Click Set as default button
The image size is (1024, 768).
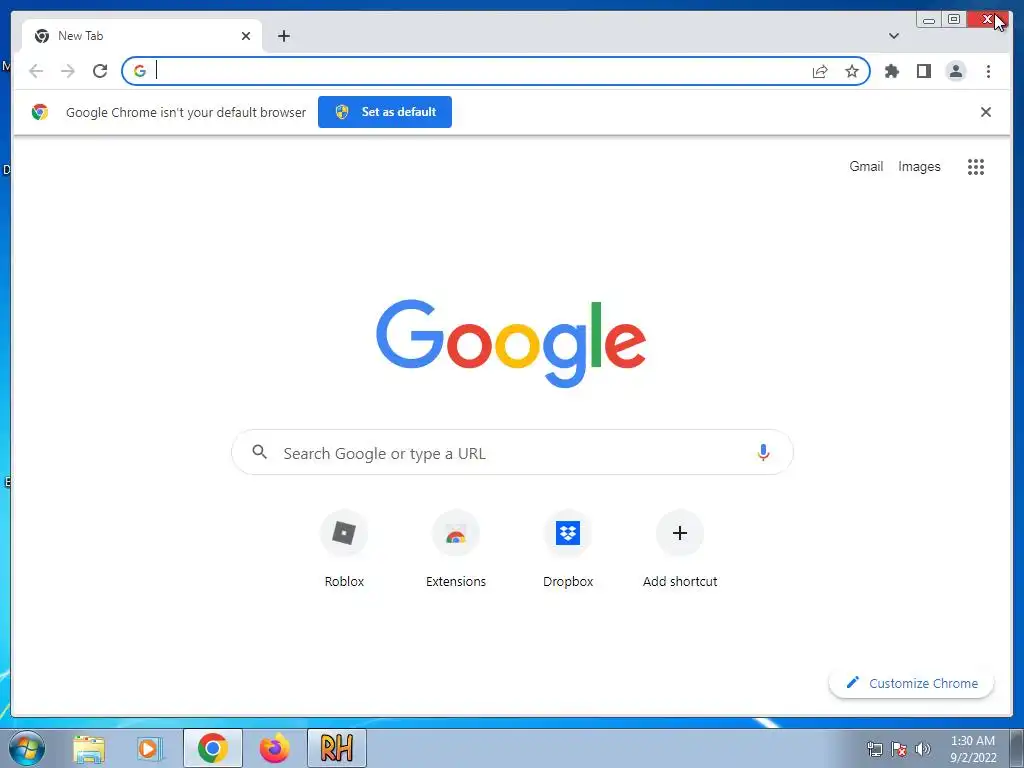pyautogui.click(x=385, y=112)
